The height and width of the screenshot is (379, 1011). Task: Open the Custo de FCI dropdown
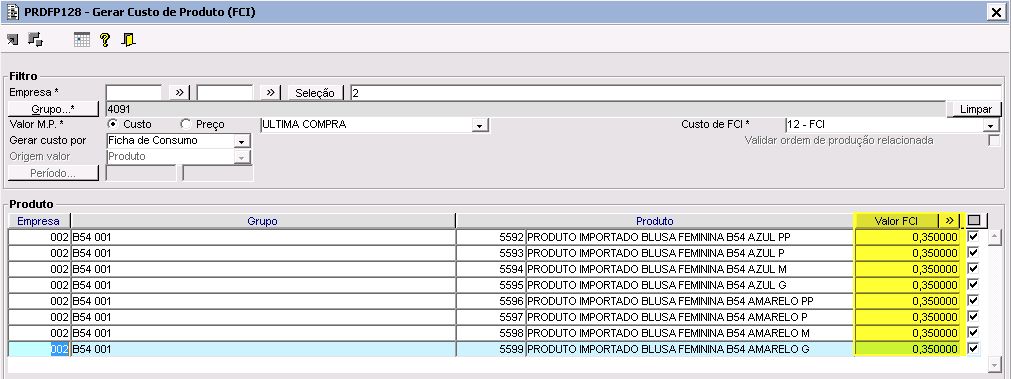[991, 126]
